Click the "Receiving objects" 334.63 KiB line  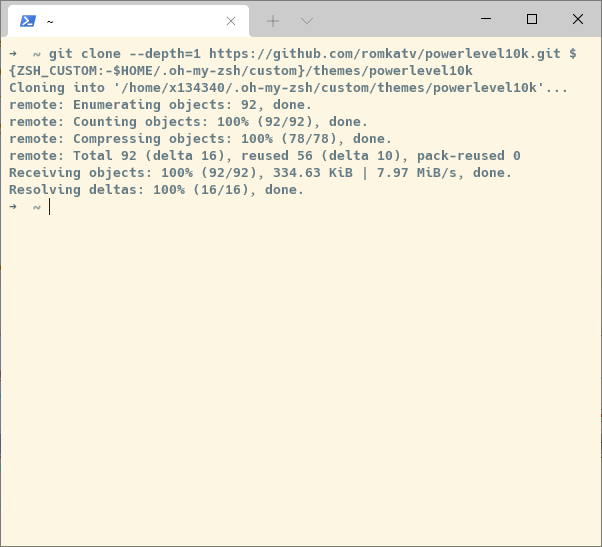coord(260,173)
